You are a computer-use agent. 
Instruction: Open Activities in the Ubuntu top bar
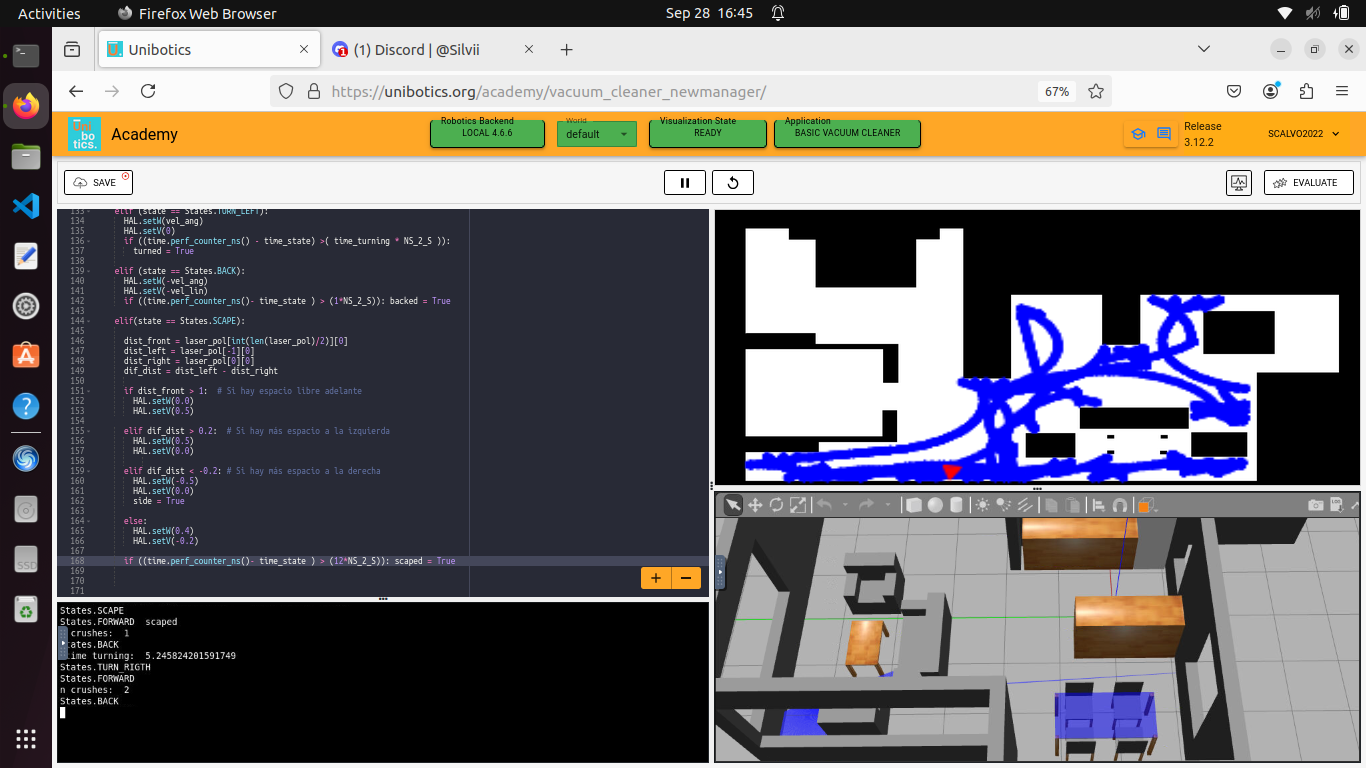coord(48,13)
